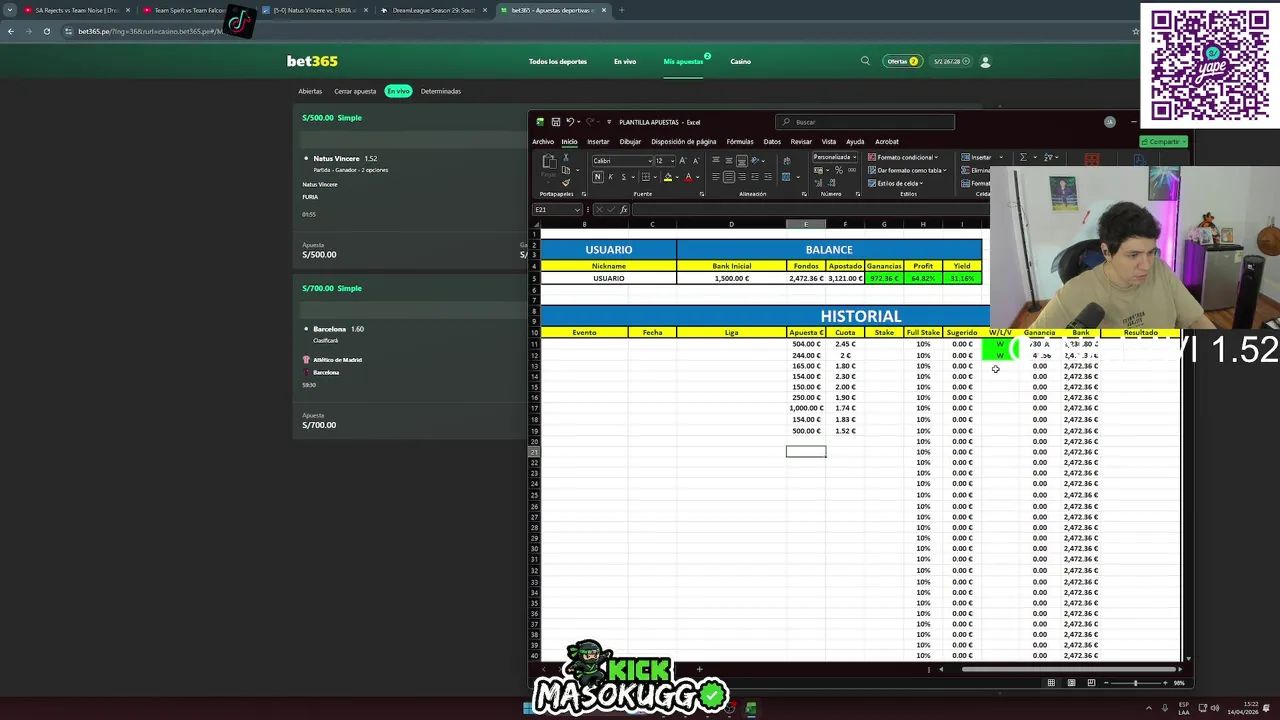
Task: Apply the yellow fill color bucket
Action: [x=668, y=177]
